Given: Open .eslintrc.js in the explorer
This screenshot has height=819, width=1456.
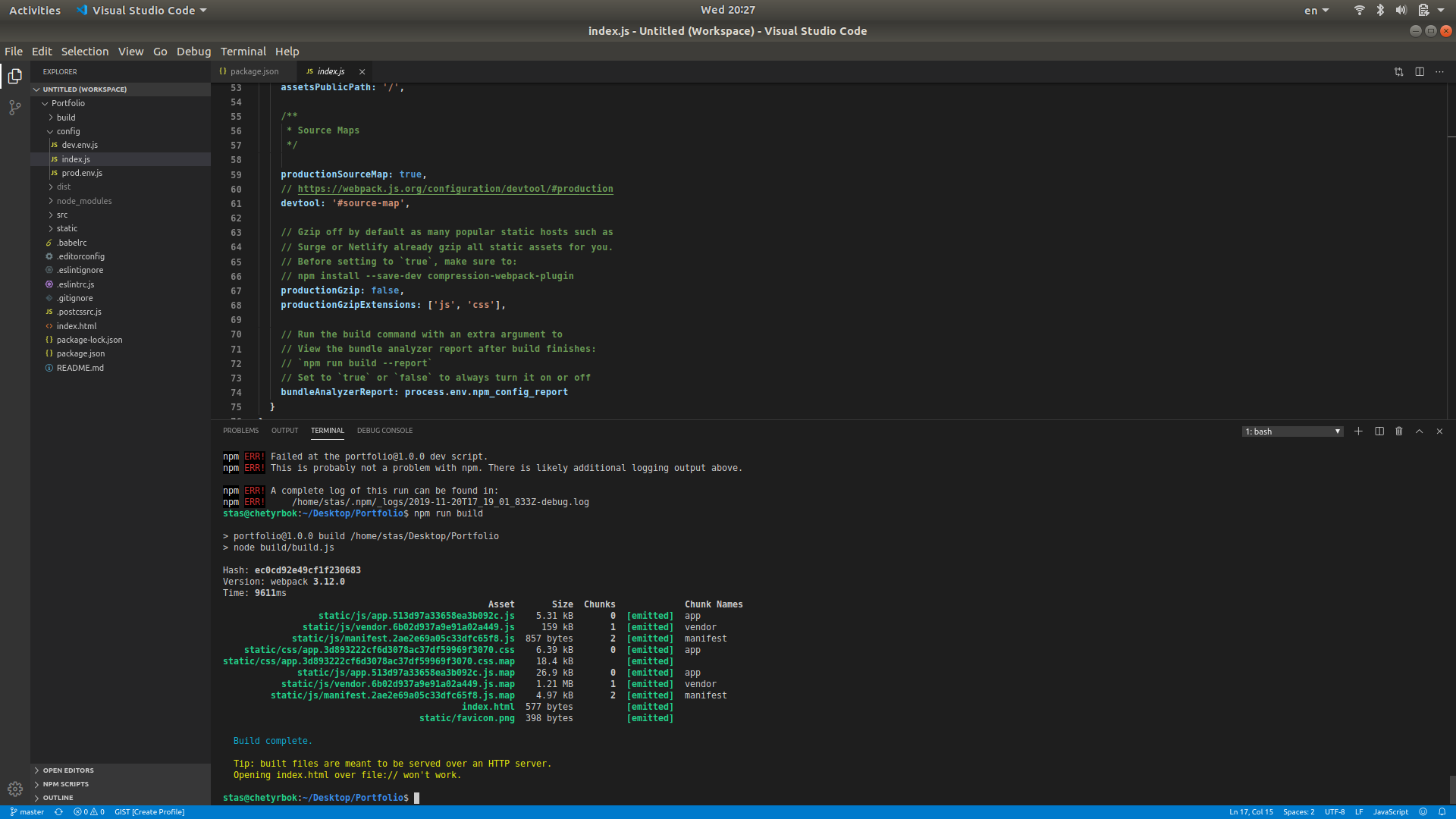Looking at the screenshot, I should click(x=121, y=284).
